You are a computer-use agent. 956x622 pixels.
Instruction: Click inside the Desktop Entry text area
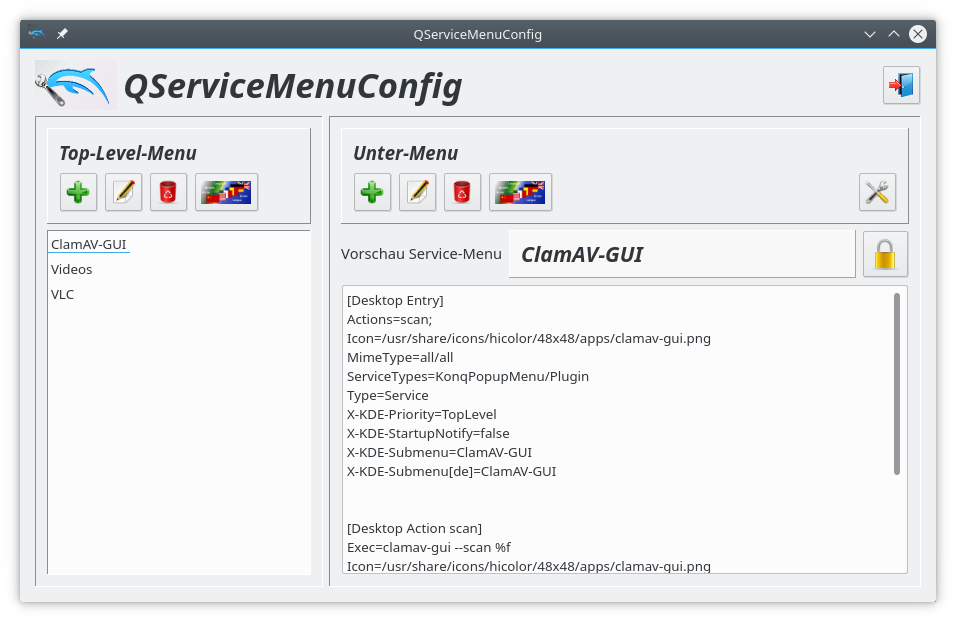pos(617,430)
